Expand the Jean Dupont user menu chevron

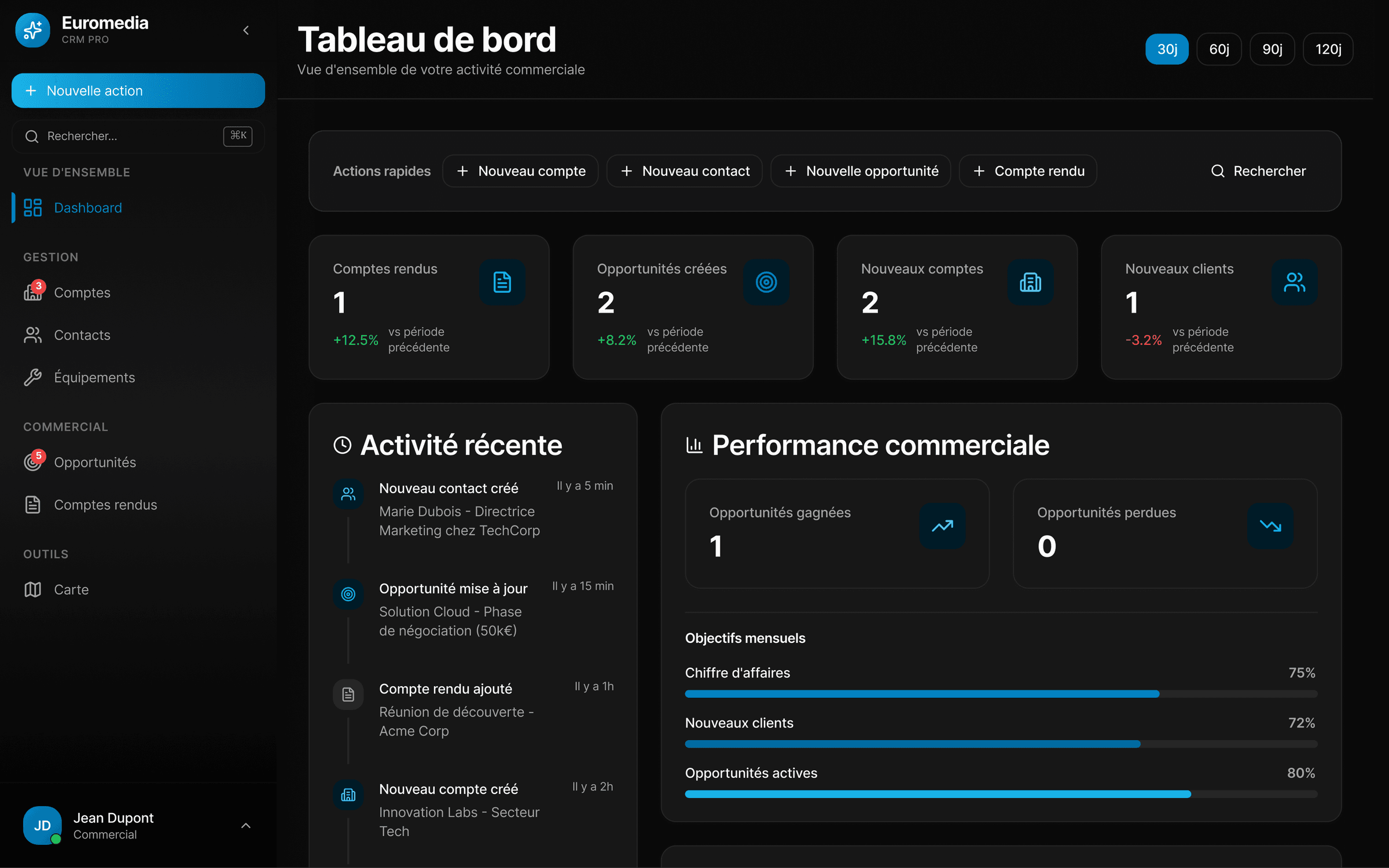[x=246, y=826]
